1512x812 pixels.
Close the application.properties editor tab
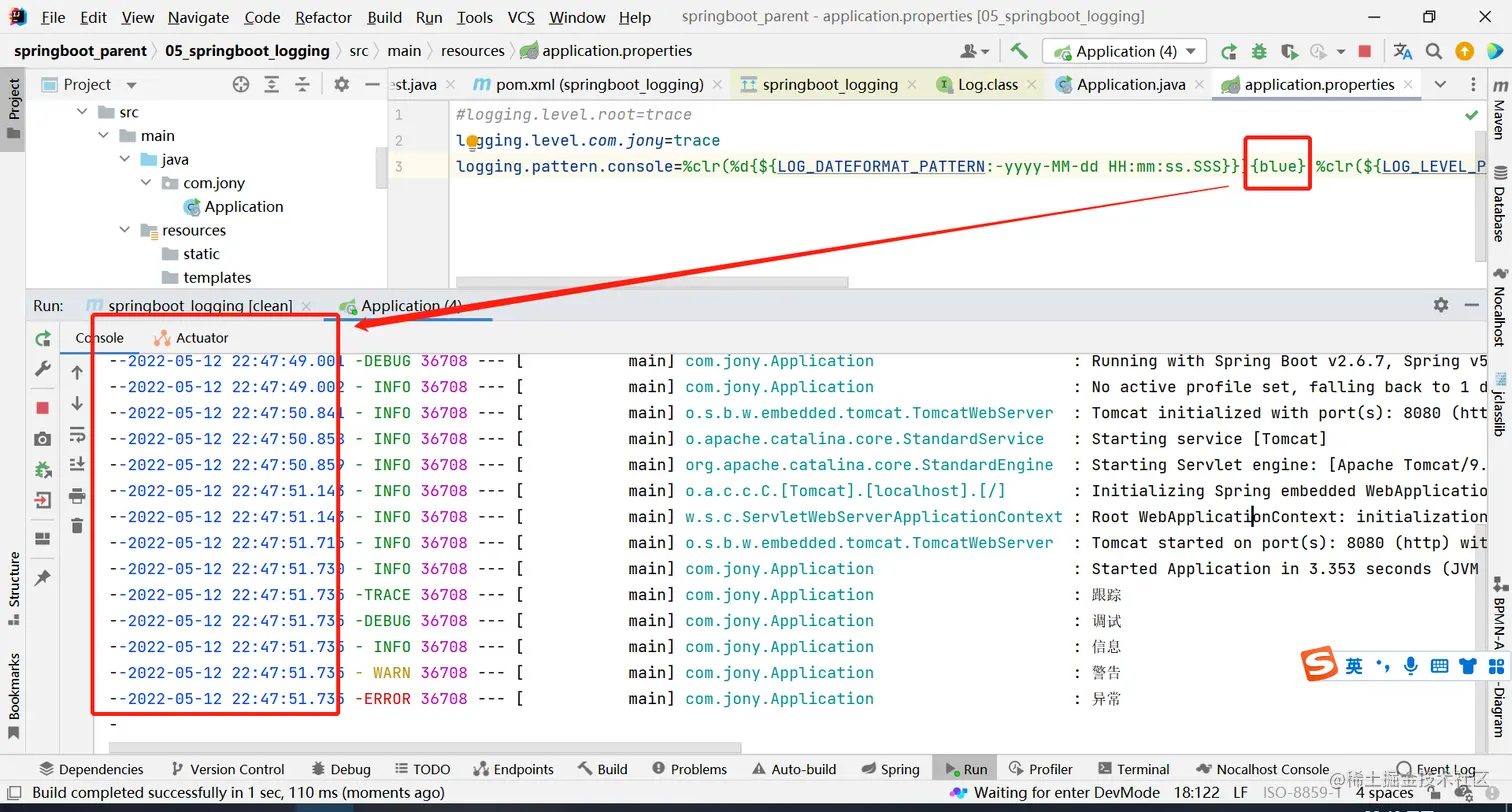pos(1408,85)
